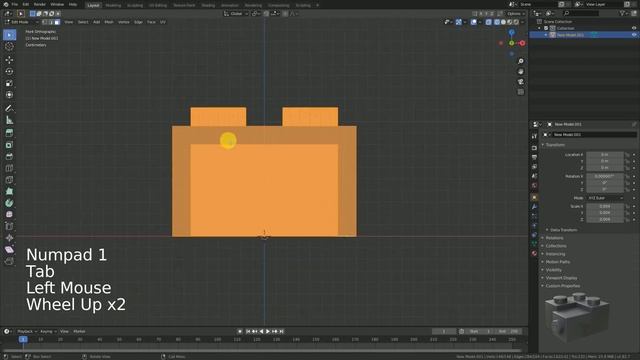Select the Shear tool
The height and width of the screenshot is (360, 640).
[x=9, y=249]
